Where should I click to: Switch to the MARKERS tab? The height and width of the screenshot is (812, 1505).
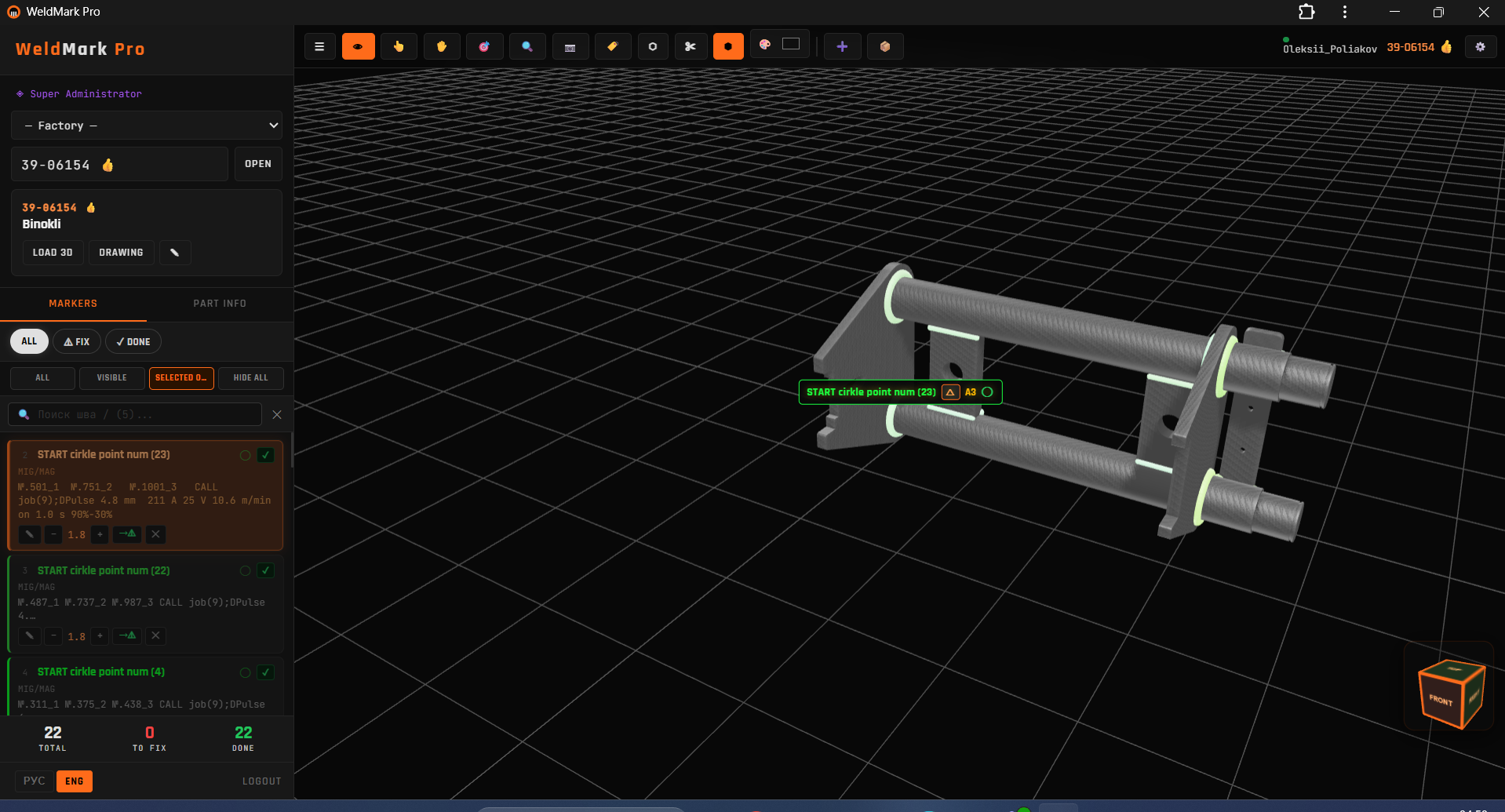[x=73, y=304]
